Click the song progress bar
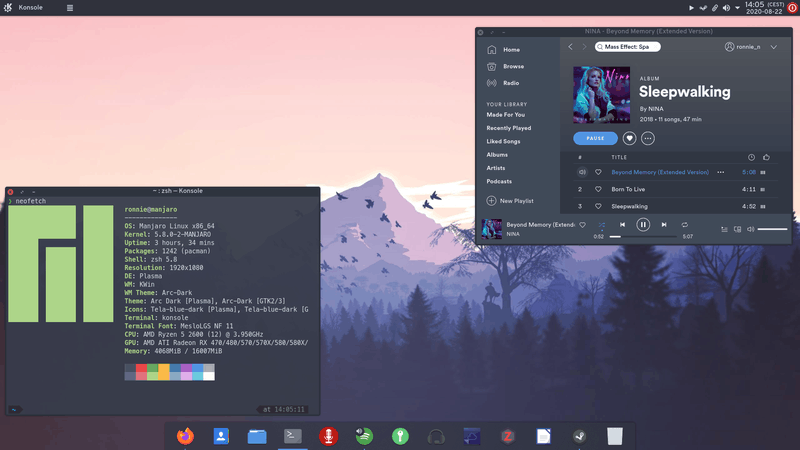This screenshot has width=800, height=450. tap(643, 237)
